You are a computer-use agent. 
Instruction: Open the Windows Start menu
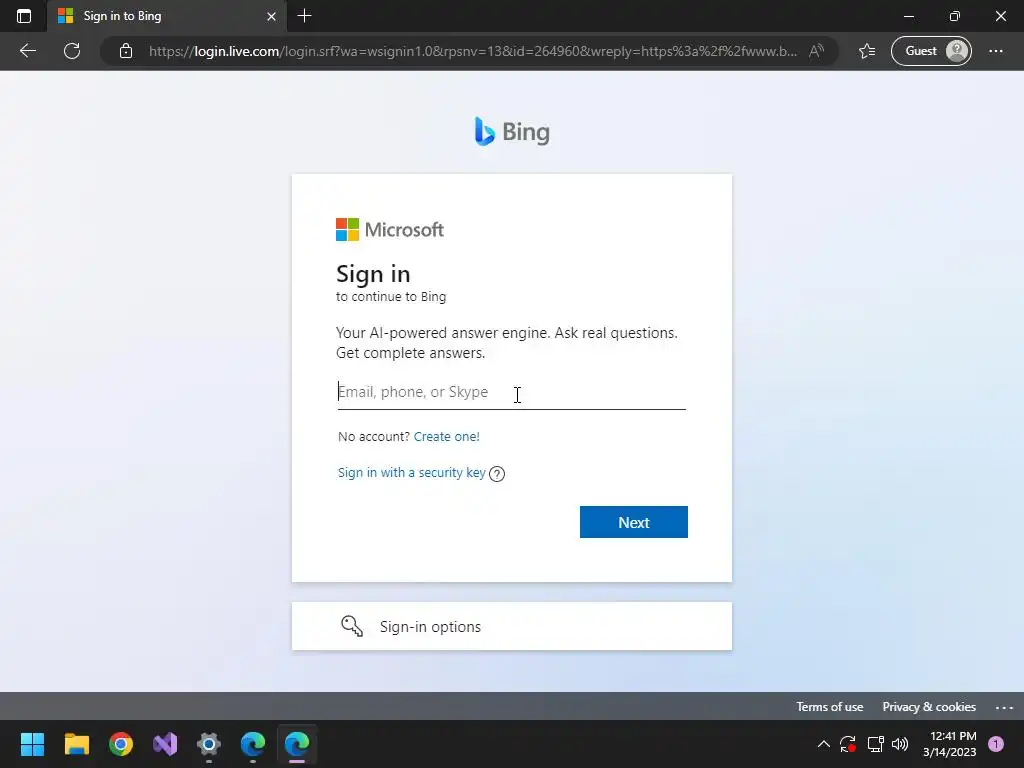point(32,744)
